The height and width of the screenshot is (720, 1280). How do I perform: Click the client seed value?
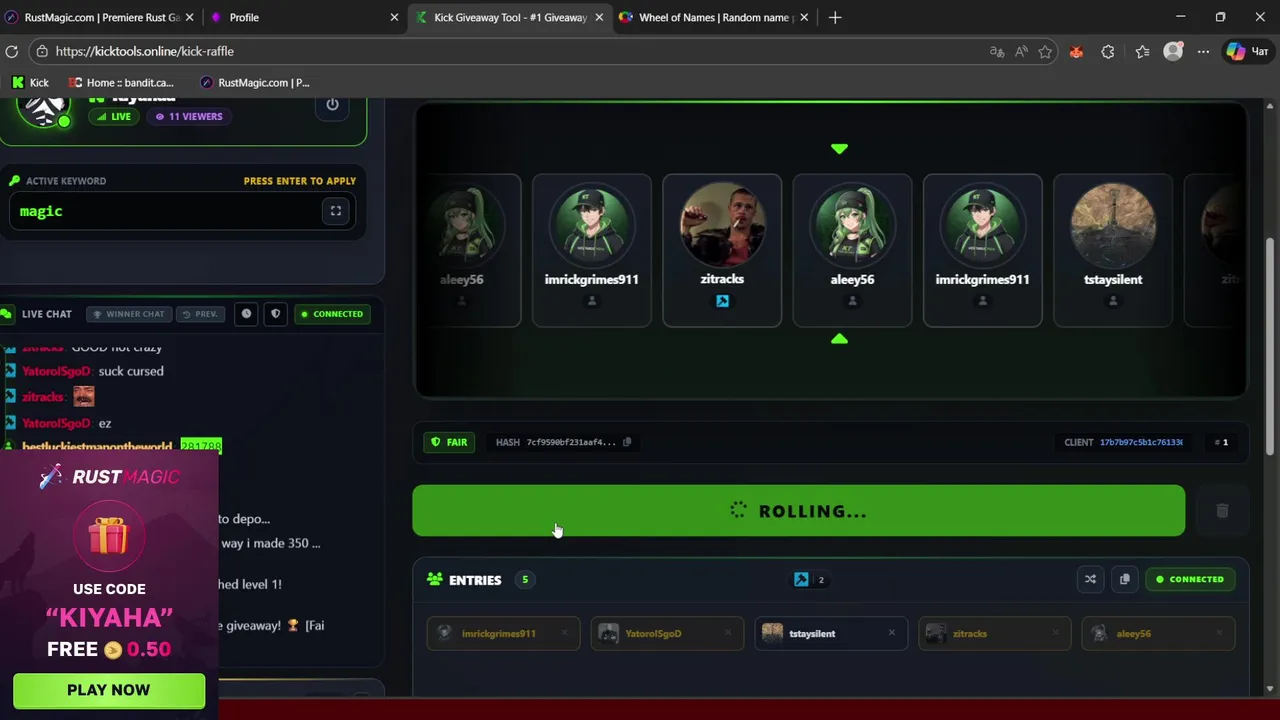1141,442
